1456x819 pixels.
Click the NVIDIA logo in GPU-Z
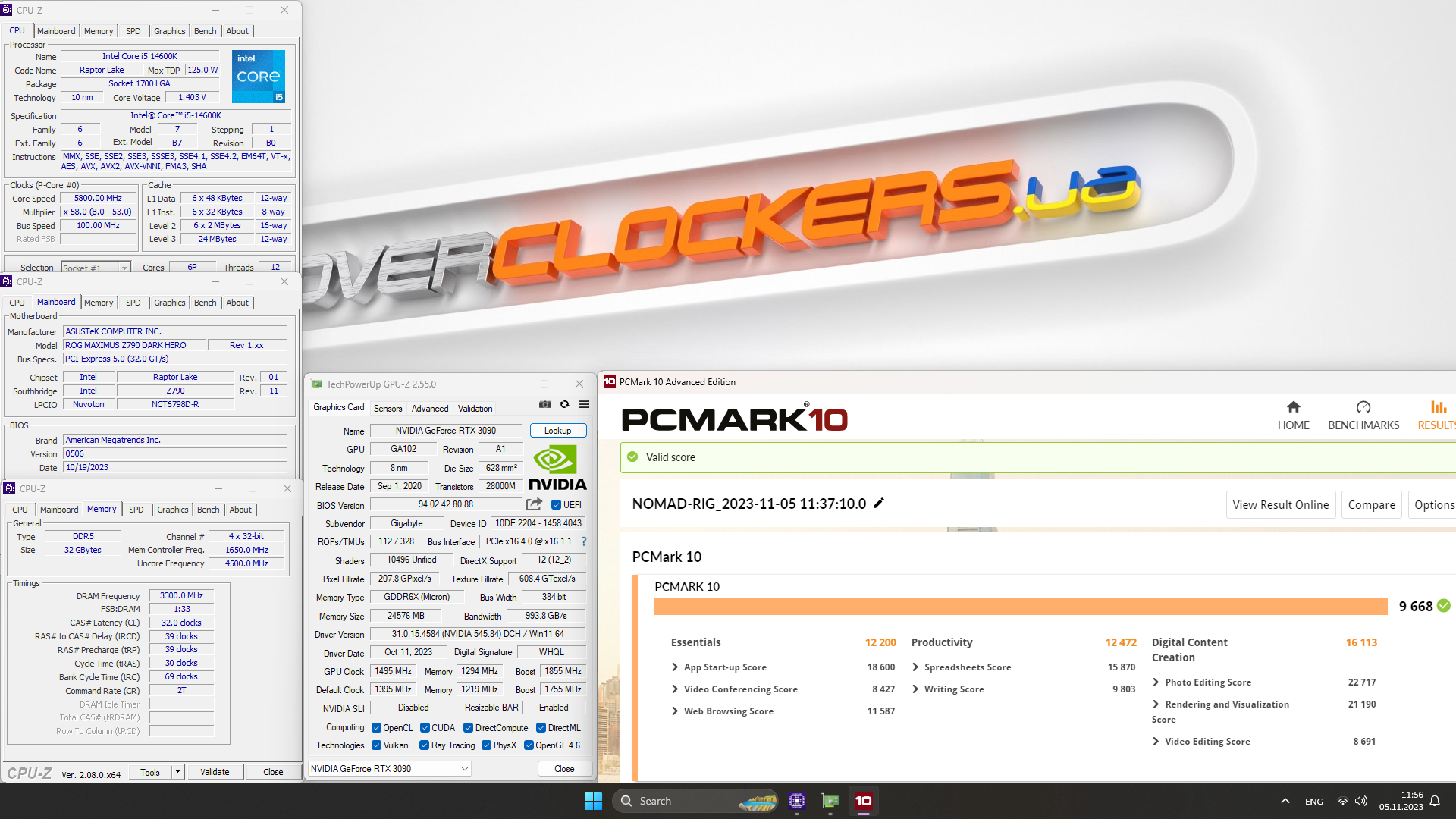[557, 468]
